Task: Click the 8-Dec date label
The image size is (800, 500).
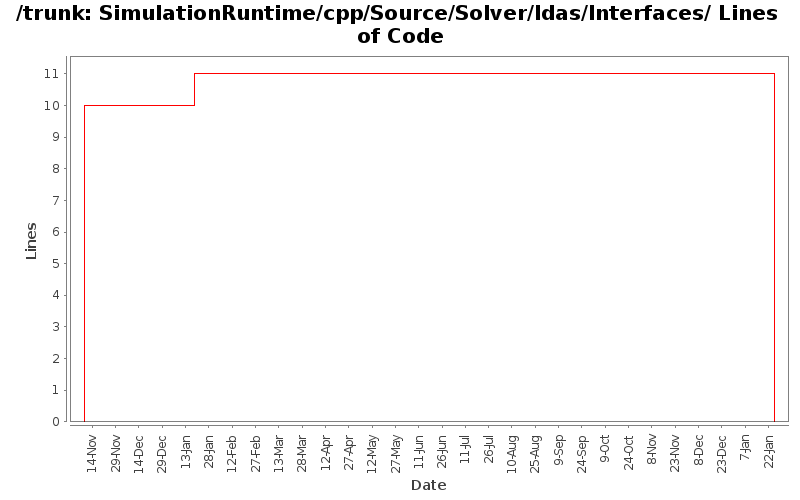Action: click(698, 449)
